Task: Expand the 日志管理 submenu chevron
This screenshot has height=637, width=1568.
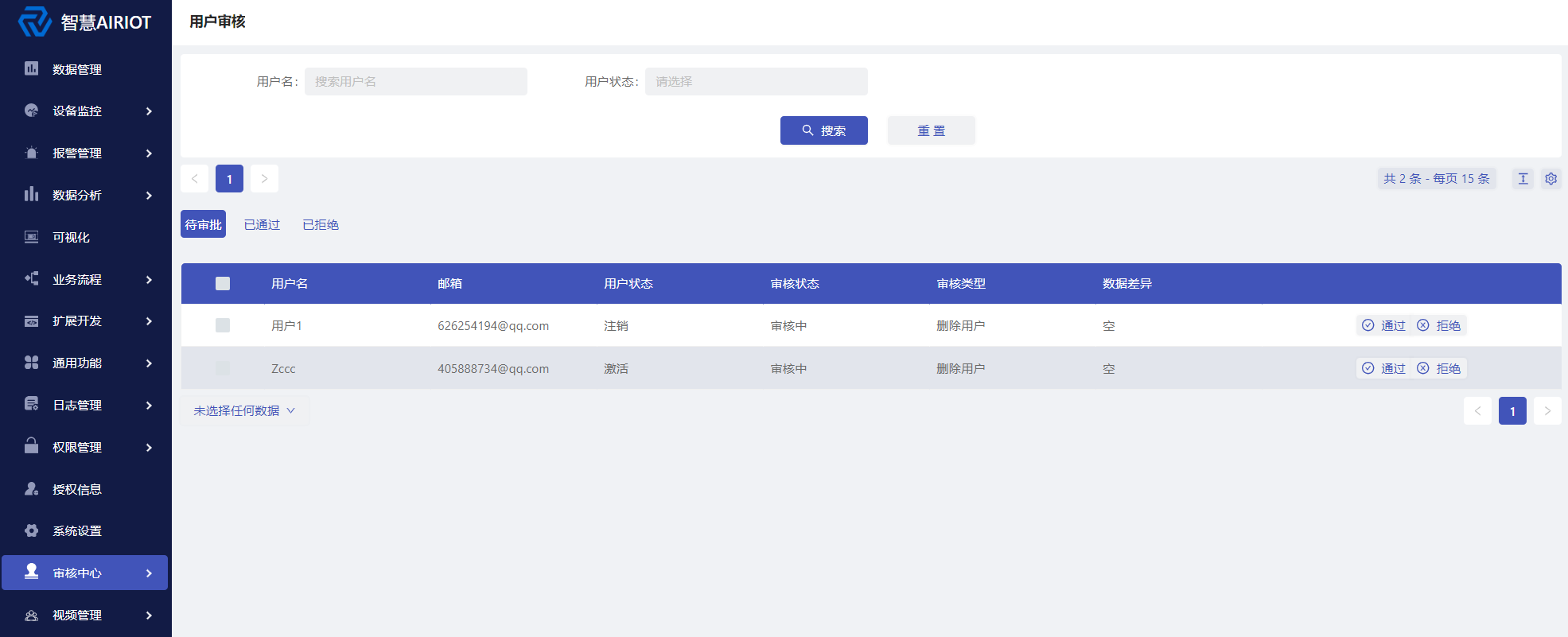Action: (149, 406)
